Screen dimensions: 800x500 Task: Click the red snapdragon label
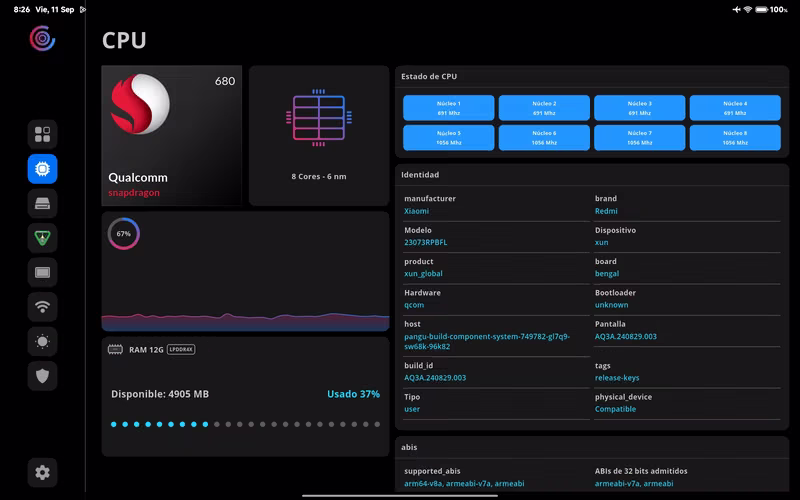coord(134,193)
